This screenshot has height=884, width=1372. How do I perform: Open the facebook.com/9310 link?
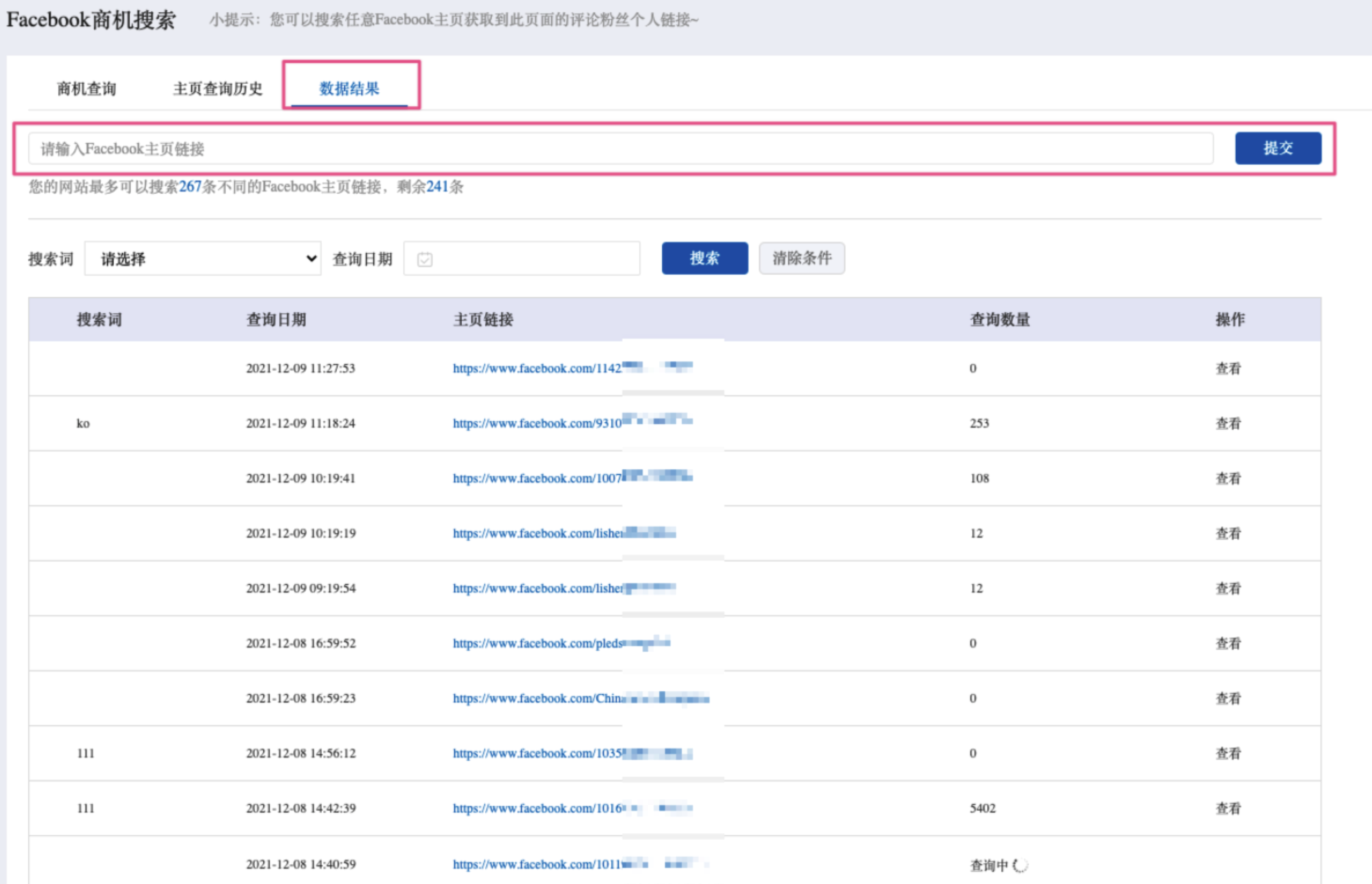point(573,423)
